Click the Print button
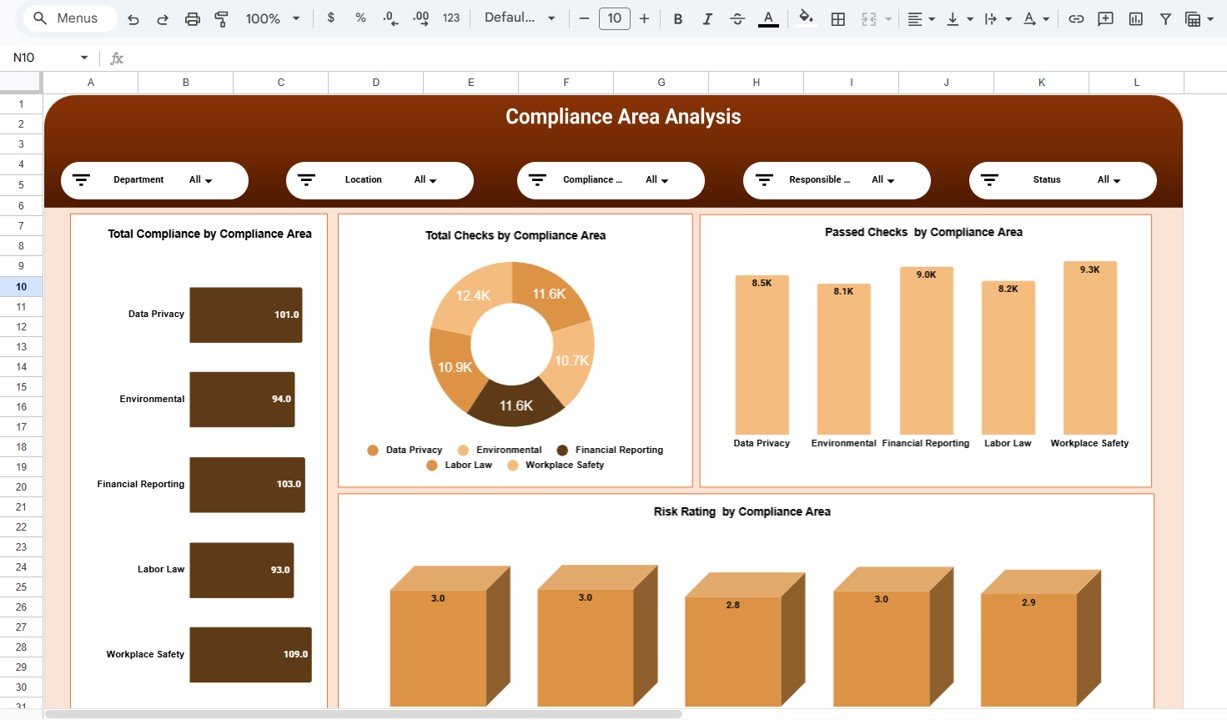Viewport: 1227px width, 720px height. coord(192,18)
